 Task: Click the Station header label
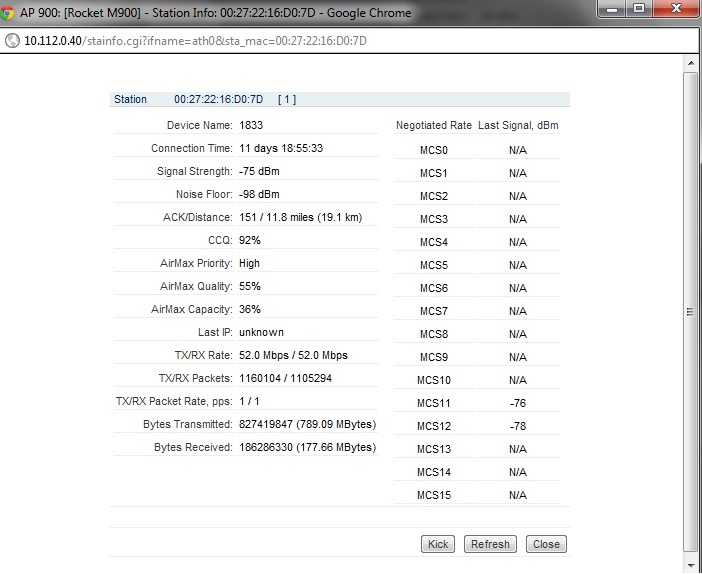[130, 99]
